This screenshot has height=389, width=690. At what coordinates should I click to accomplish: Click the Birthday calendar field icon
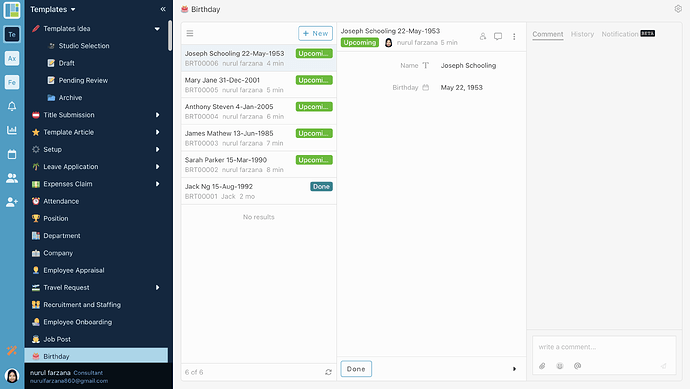point(426,88)
